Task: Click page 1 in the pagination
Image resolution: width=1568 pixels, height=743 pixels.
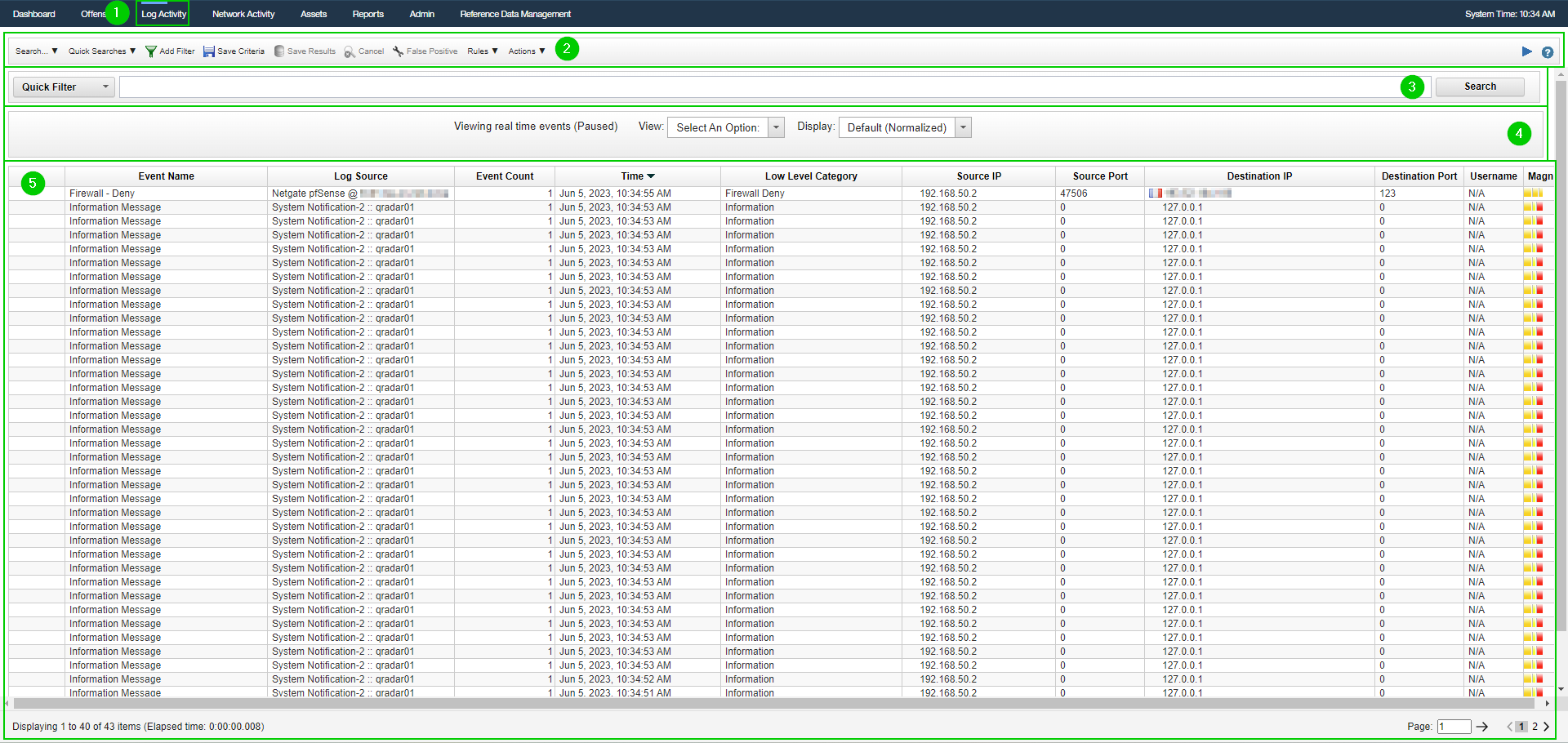Action: click(1521, 727)
